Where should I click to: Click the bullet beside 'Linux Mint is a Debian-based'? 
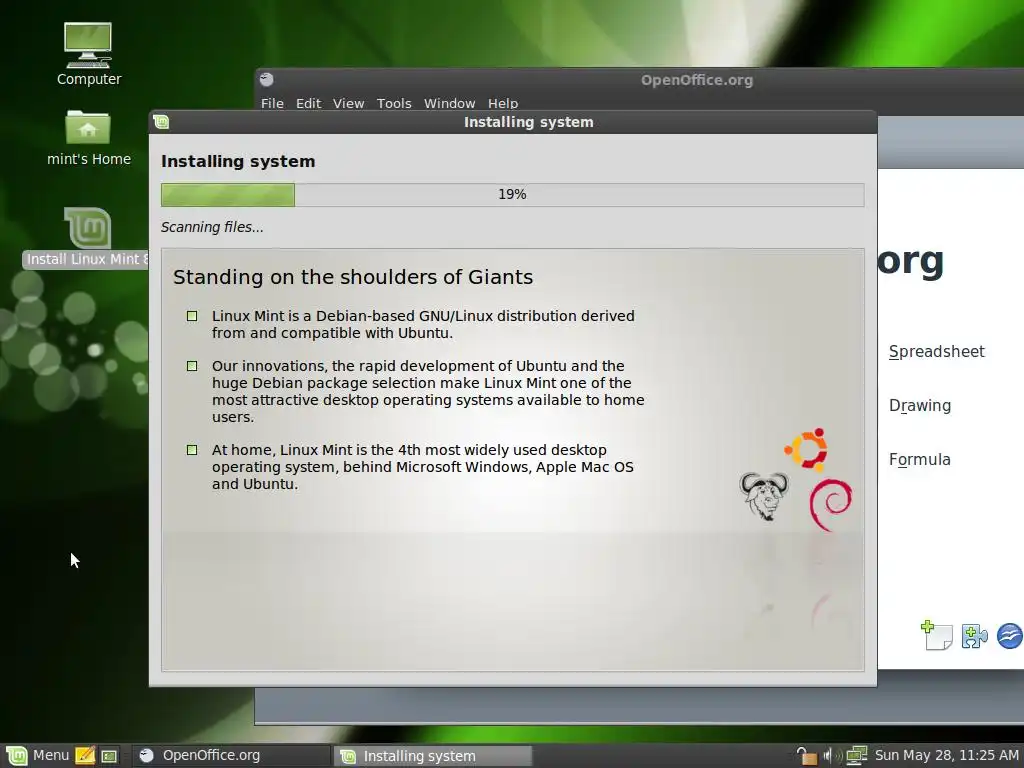pyautogui.click(x=192, y=316)
